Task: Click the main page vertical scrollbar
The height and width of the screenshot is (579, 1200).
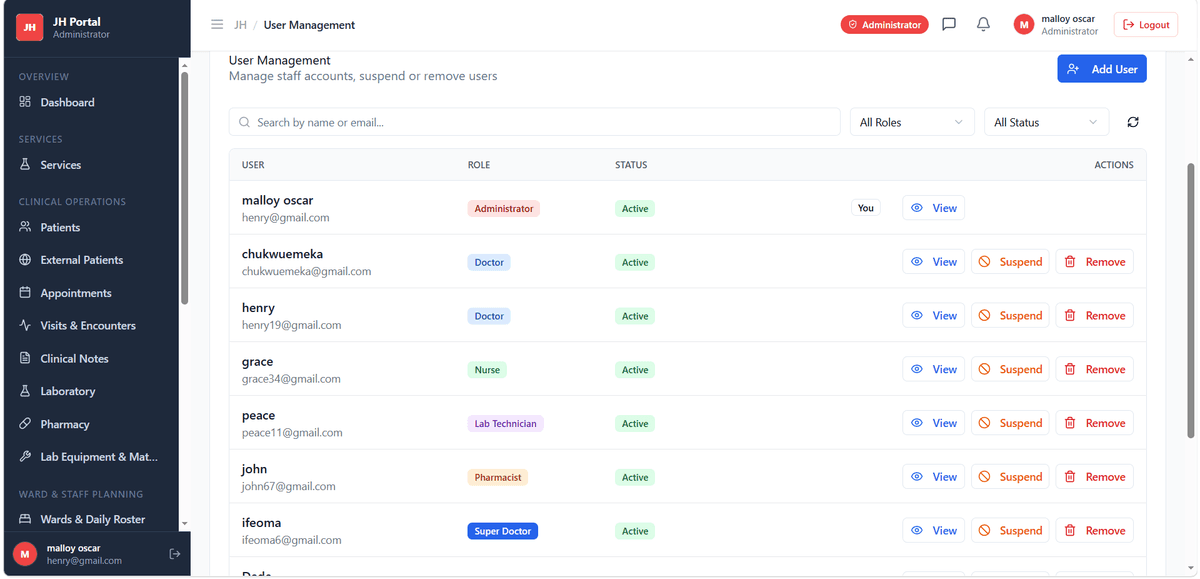Action: [x=1190, y=300]
